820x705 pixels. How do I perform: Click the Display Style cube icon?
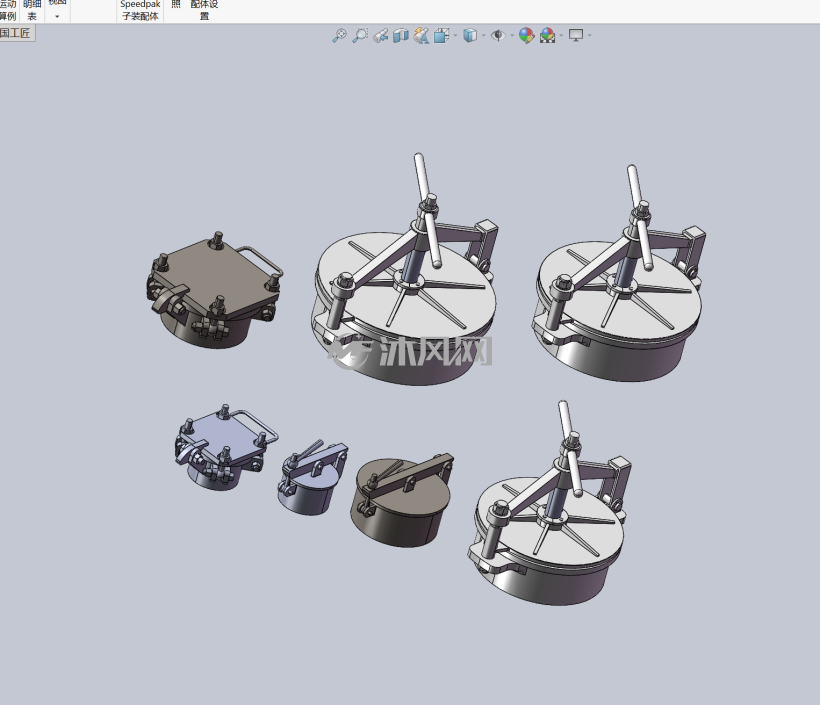(470, 35)
